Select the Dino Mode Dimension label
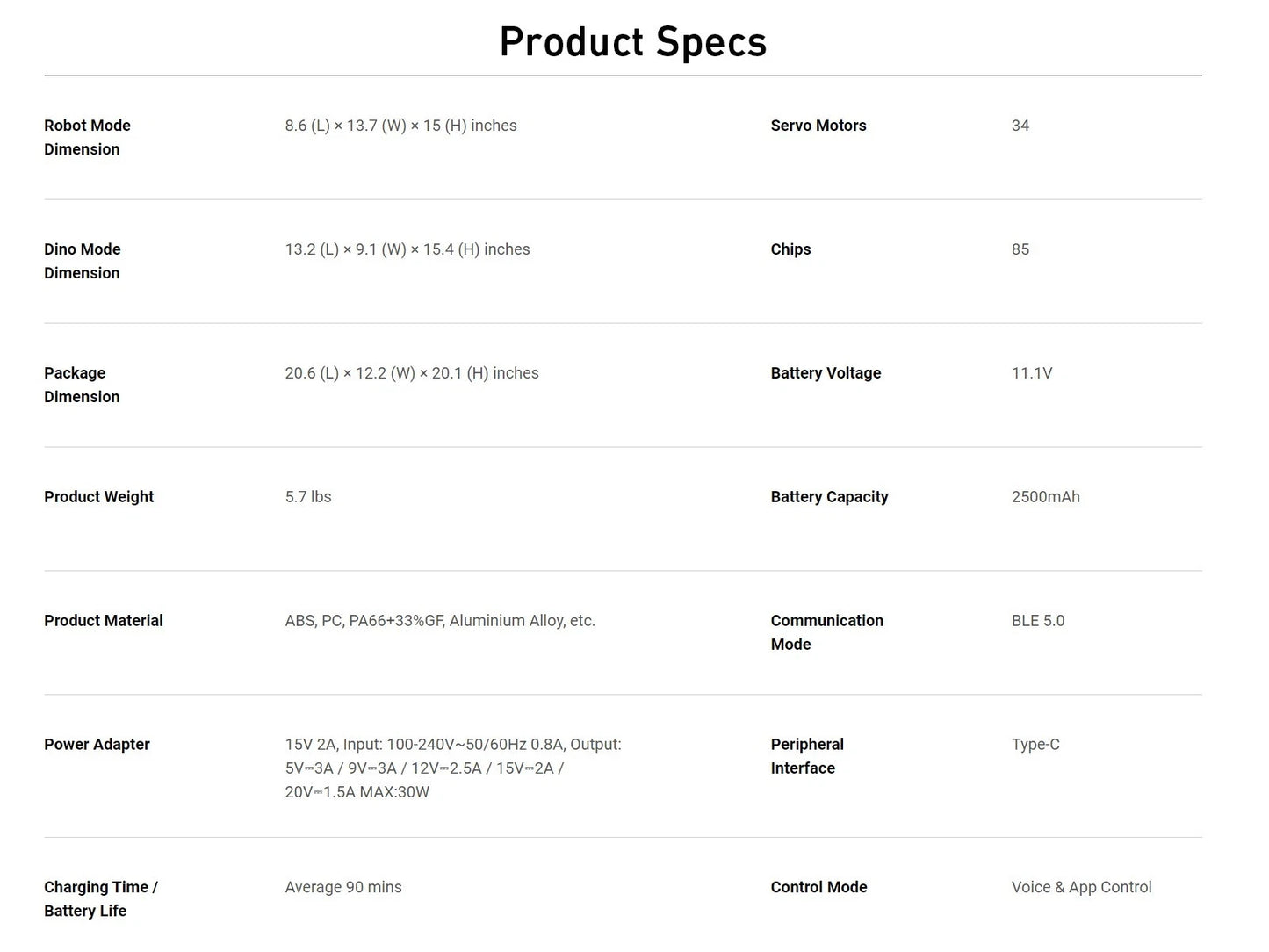 pyautogui.click(x=83, y=261)
